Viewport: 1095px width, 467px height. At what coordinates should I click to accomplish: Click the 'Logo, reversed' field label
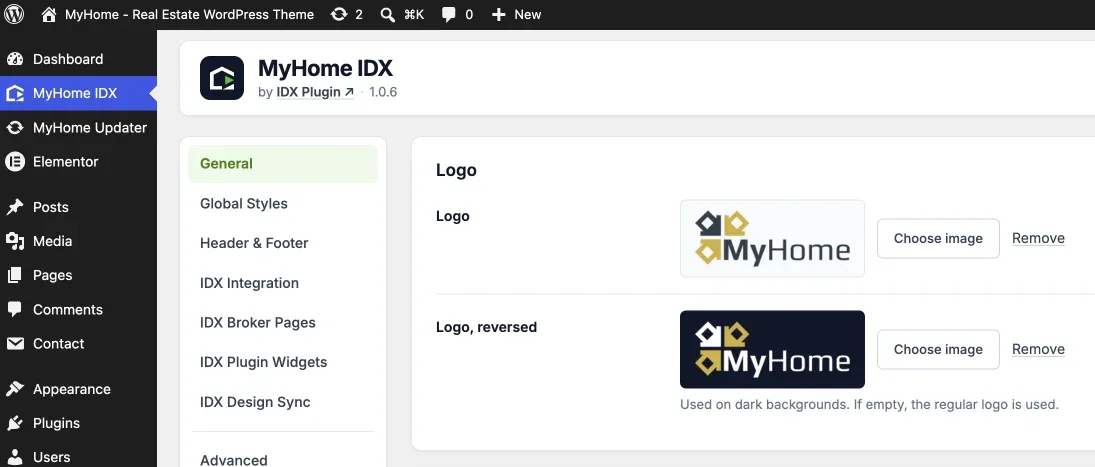click(486, 327)
